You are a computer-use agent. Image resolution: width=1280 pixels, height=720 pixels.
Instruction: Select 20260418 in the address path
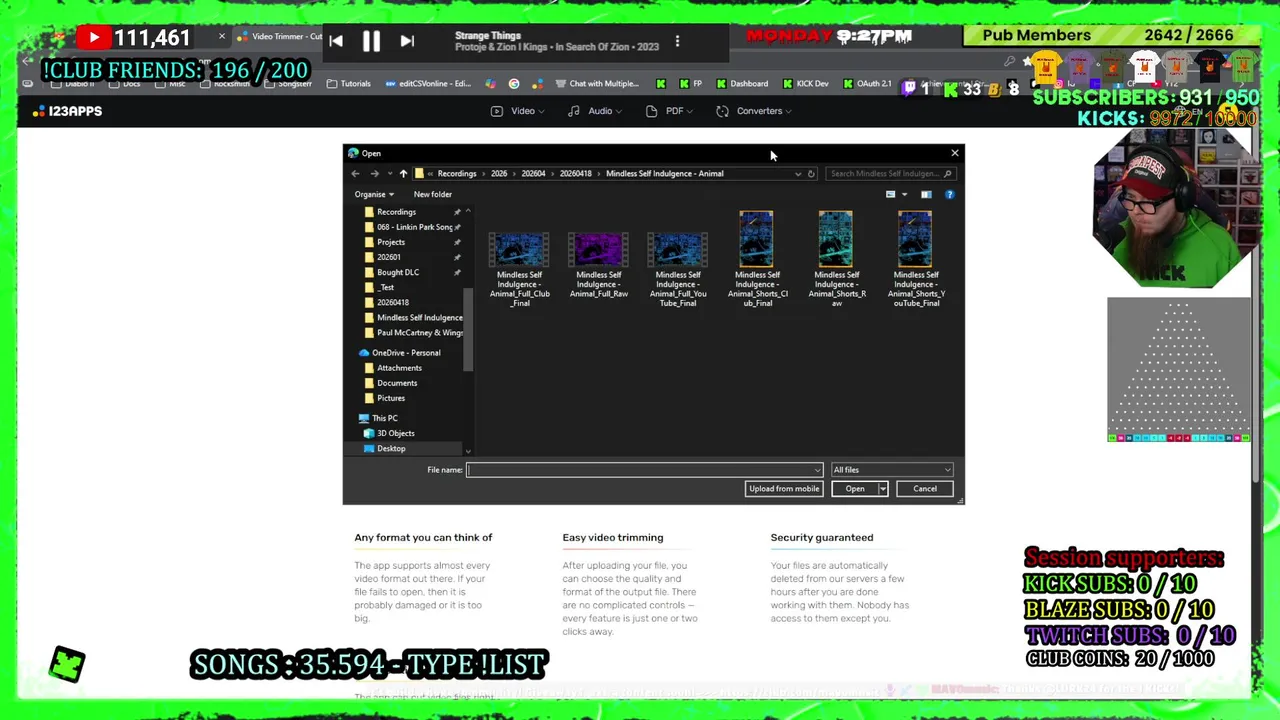pos(576,174)
